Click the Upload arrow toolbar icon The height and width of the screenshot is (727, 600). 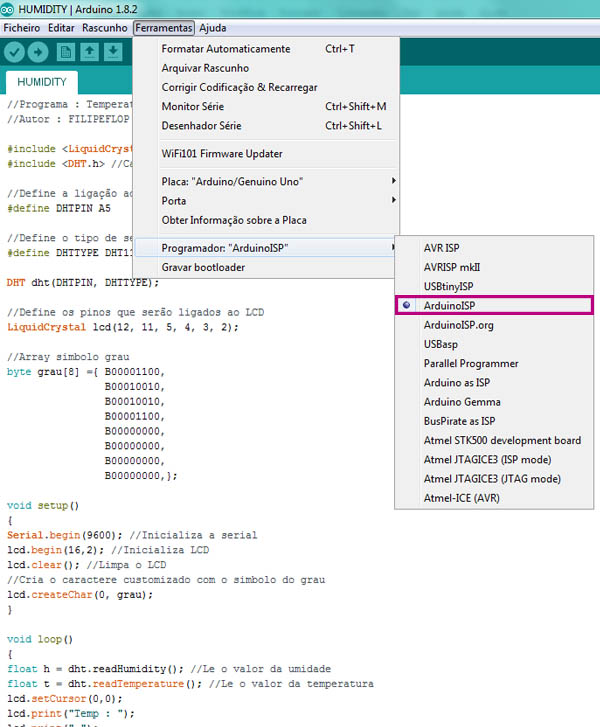(x=38, y=52)
